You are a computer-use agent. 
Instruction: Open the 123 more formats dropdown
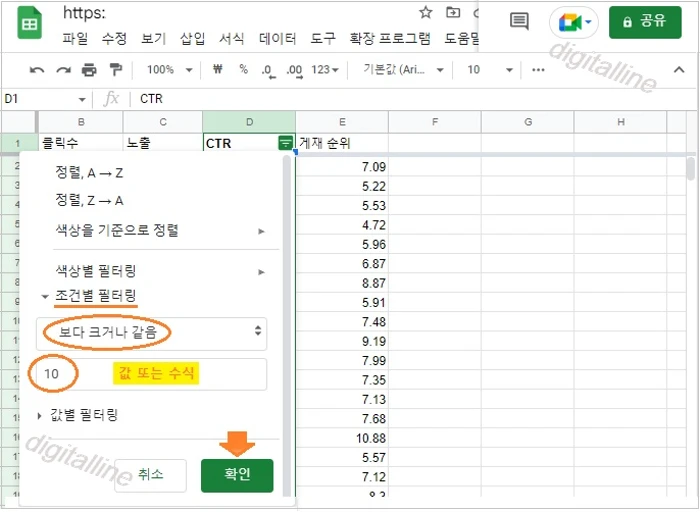tap(325, 70)
